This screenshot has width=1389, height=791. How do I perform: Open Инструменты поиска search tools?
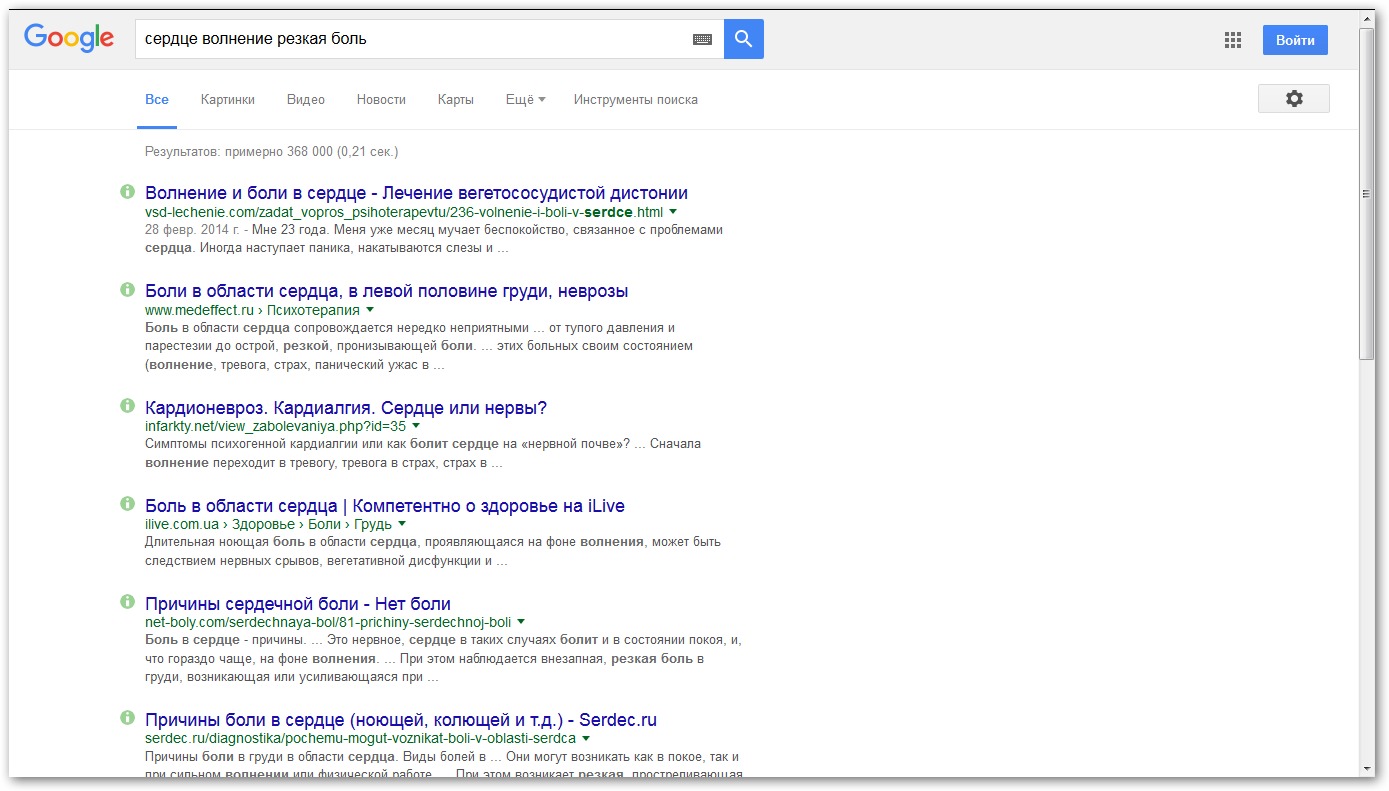pos(635,100)
